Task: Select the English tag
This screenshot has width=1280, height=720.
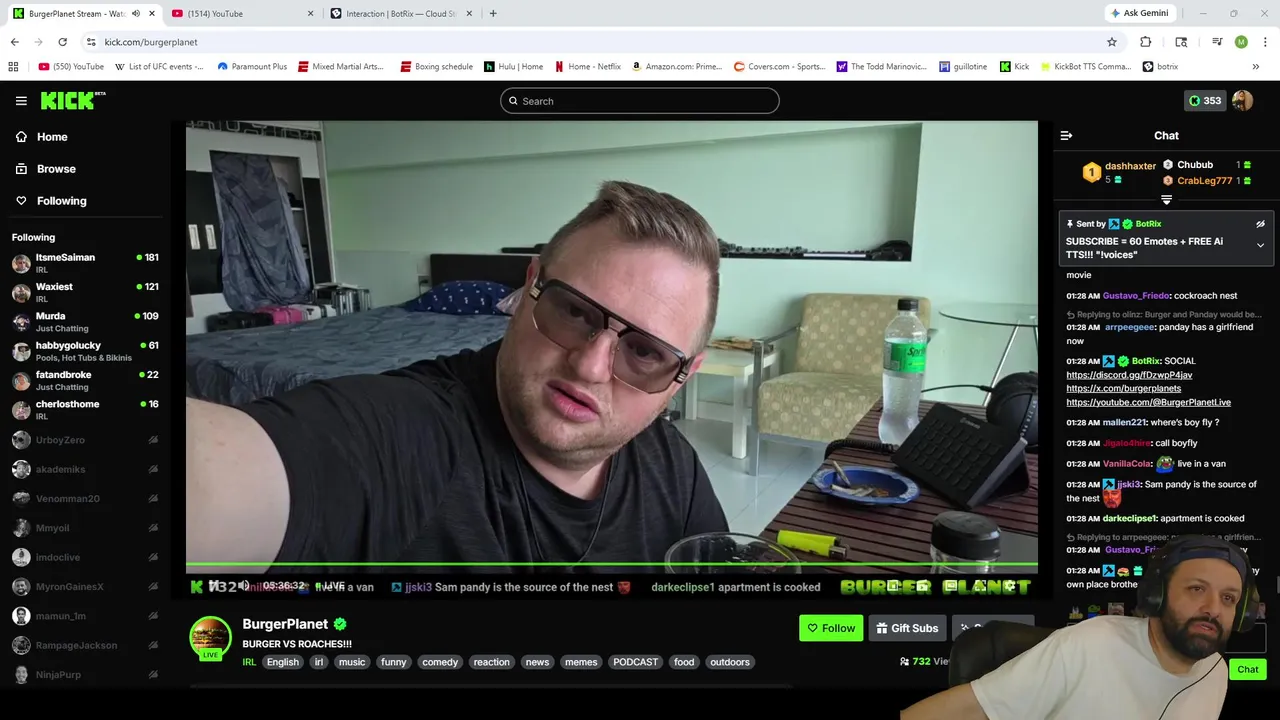Action: pos(283,662)
